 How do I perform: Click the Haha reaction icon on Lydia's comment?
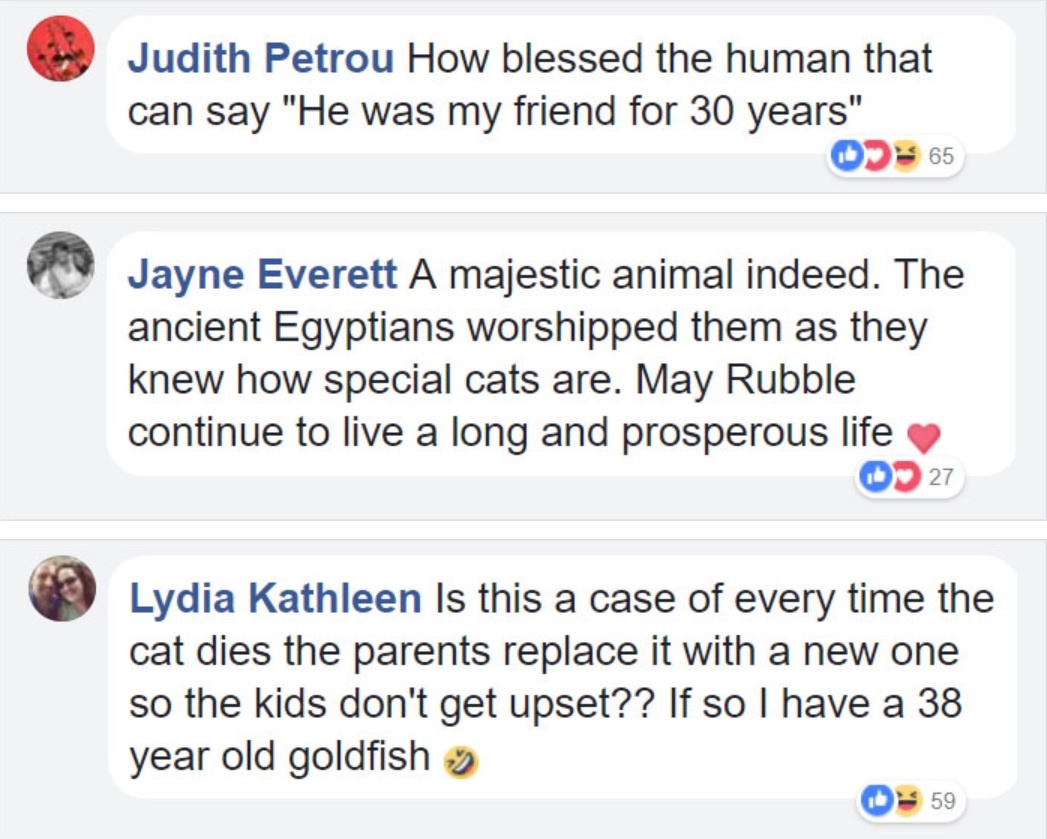pos(905,800)
